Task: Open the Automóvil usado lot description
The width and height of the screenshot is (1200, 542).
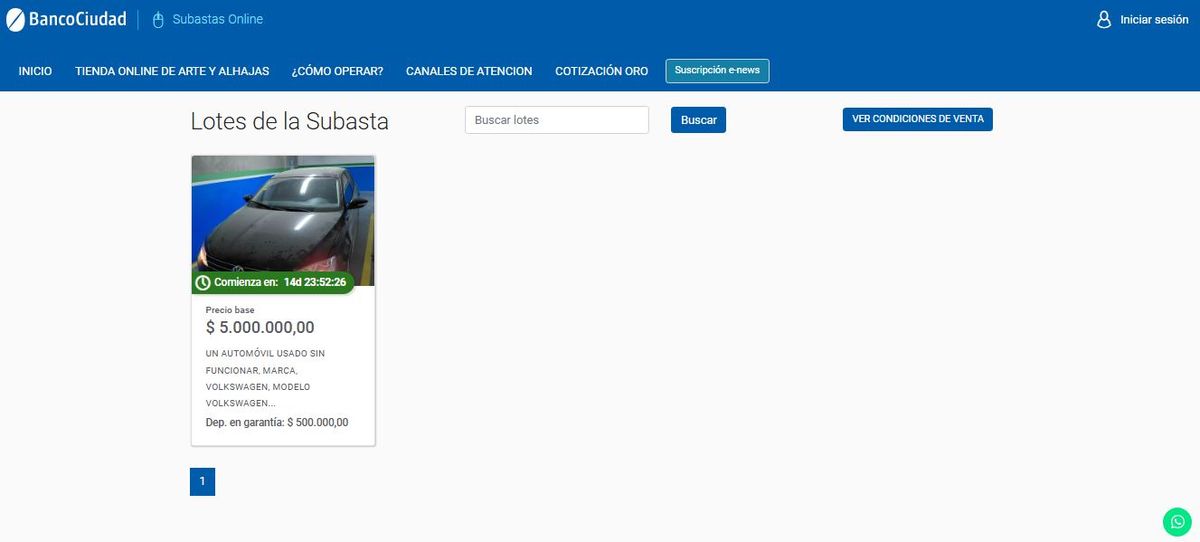Action: (x=265, y=378)
